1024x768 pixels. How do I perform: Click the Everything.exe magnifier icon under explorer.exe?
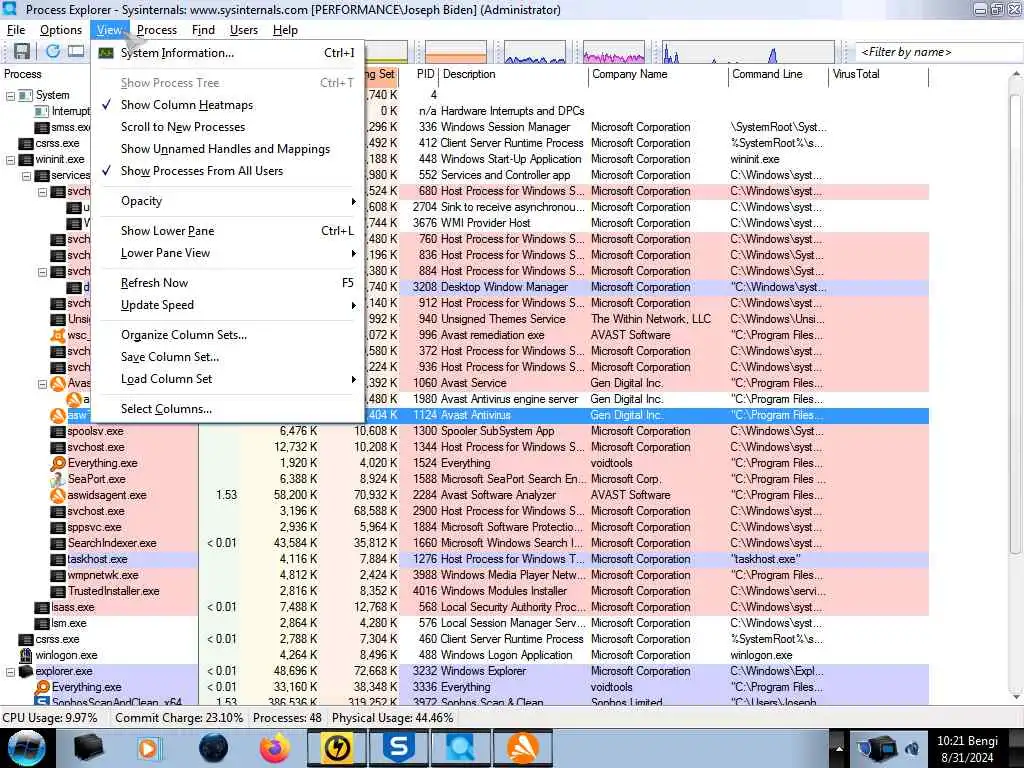(42, 687)
